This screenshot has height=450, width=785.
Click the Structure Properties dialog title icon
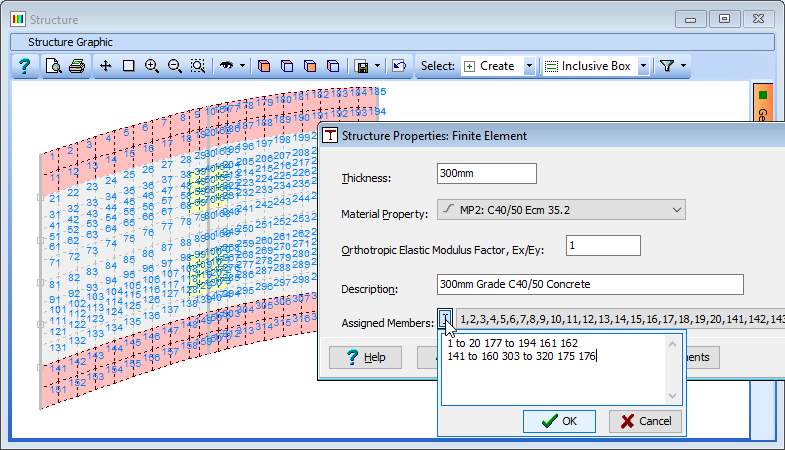[x=329, y=136]
